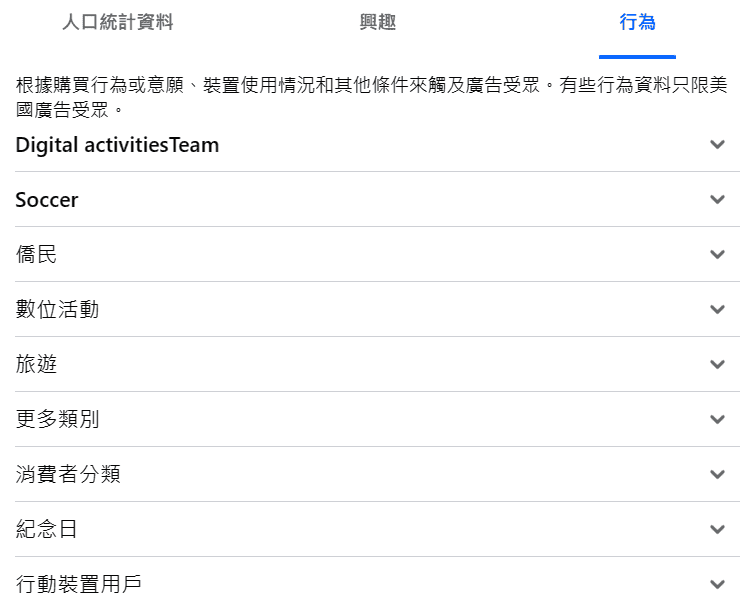Click the 消費者分類 category label

coord(68,474)
